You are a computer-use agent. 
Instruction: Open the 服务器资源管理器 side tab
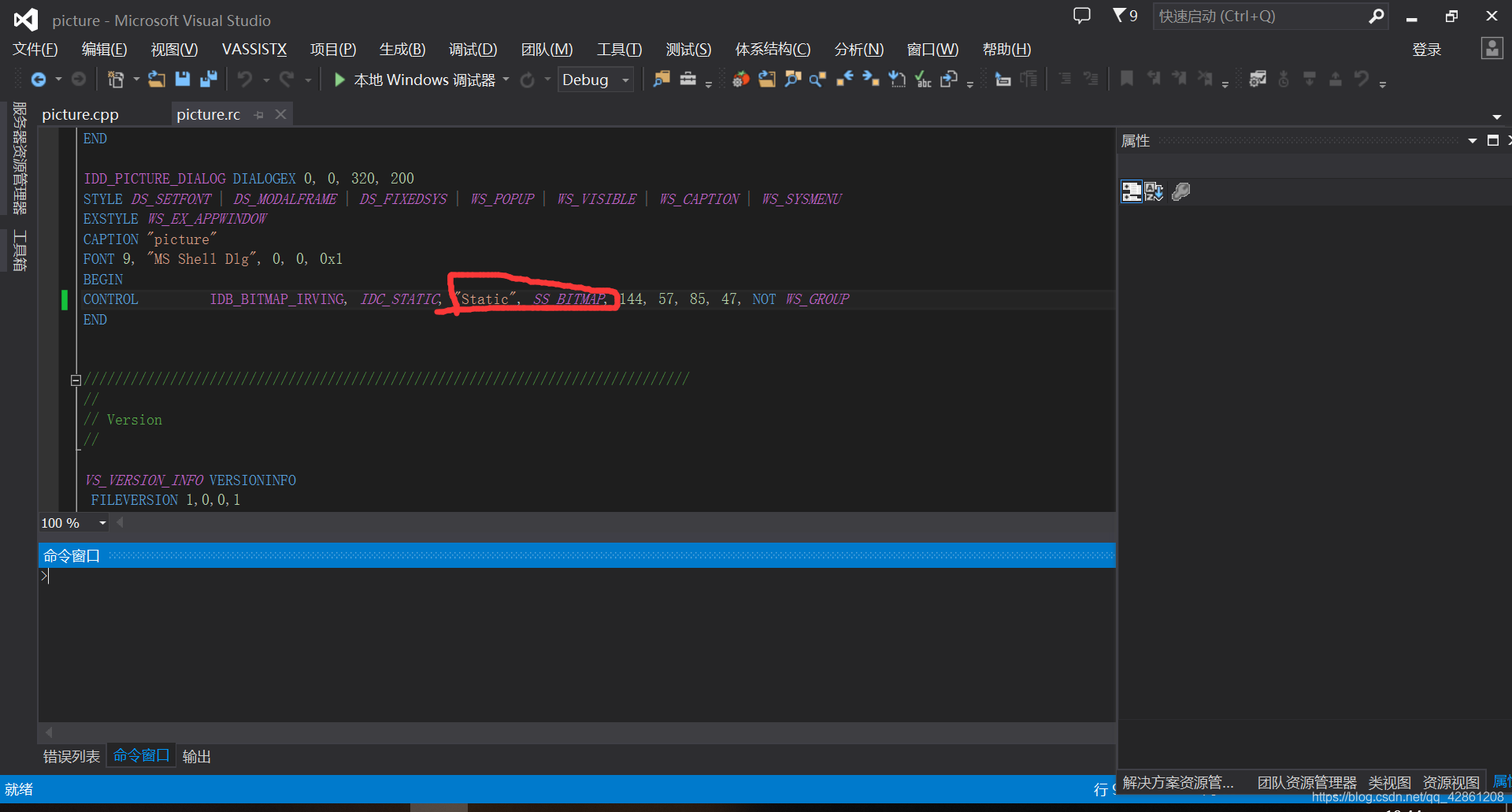click(20, 158)
